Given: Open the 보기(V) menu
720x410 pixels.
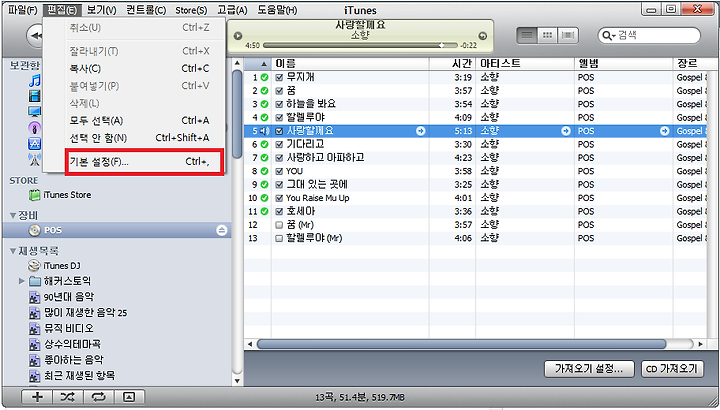Looking at the screenshot, I should tap(101, 10).
